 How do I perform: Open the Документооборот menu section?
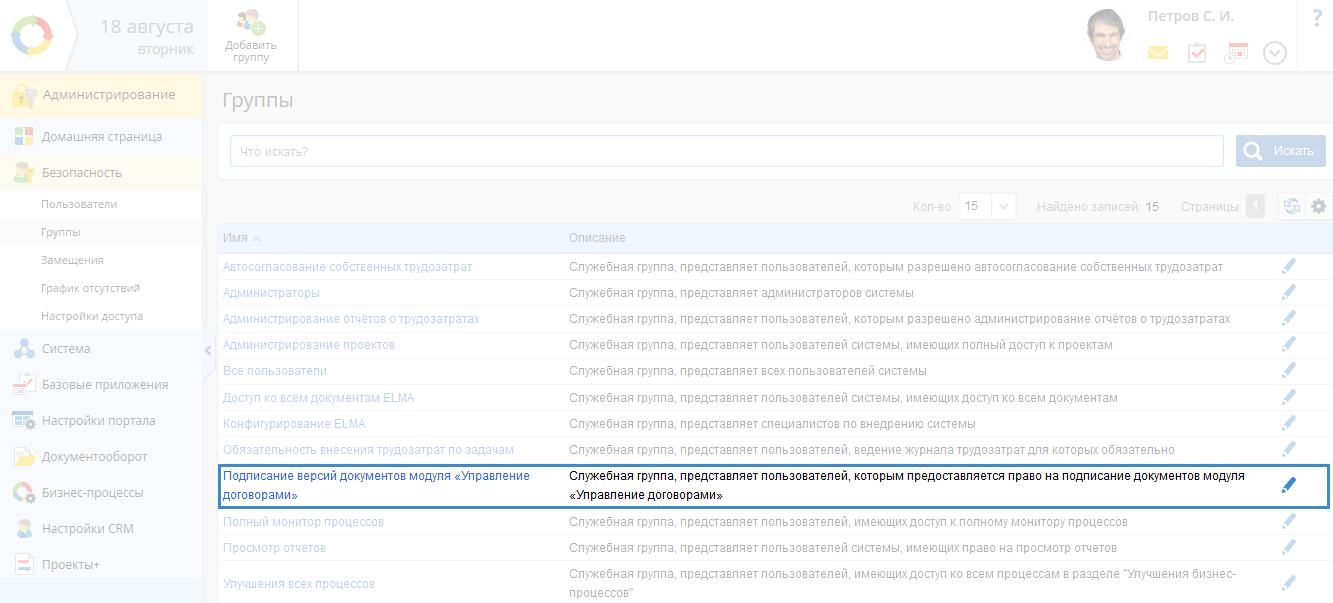94,457
